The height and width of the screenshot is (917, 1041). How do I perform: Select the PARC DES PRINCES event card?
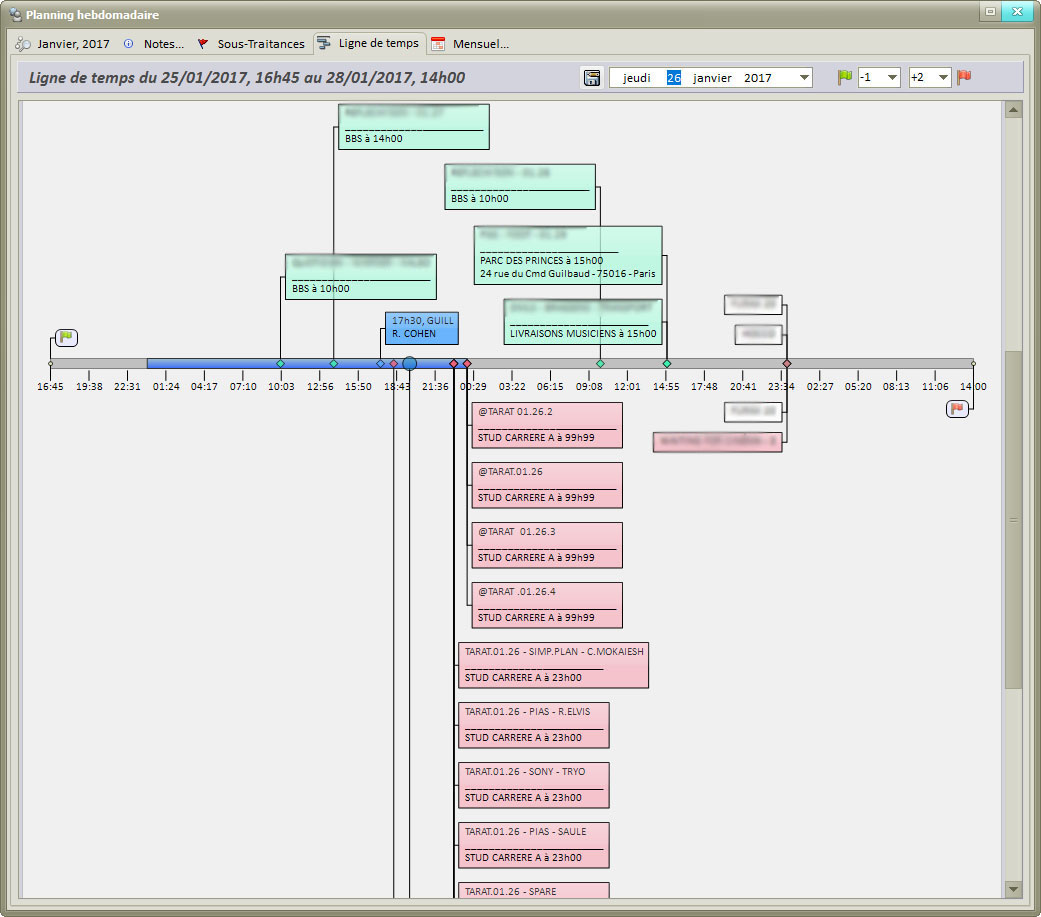coord(568,256)
